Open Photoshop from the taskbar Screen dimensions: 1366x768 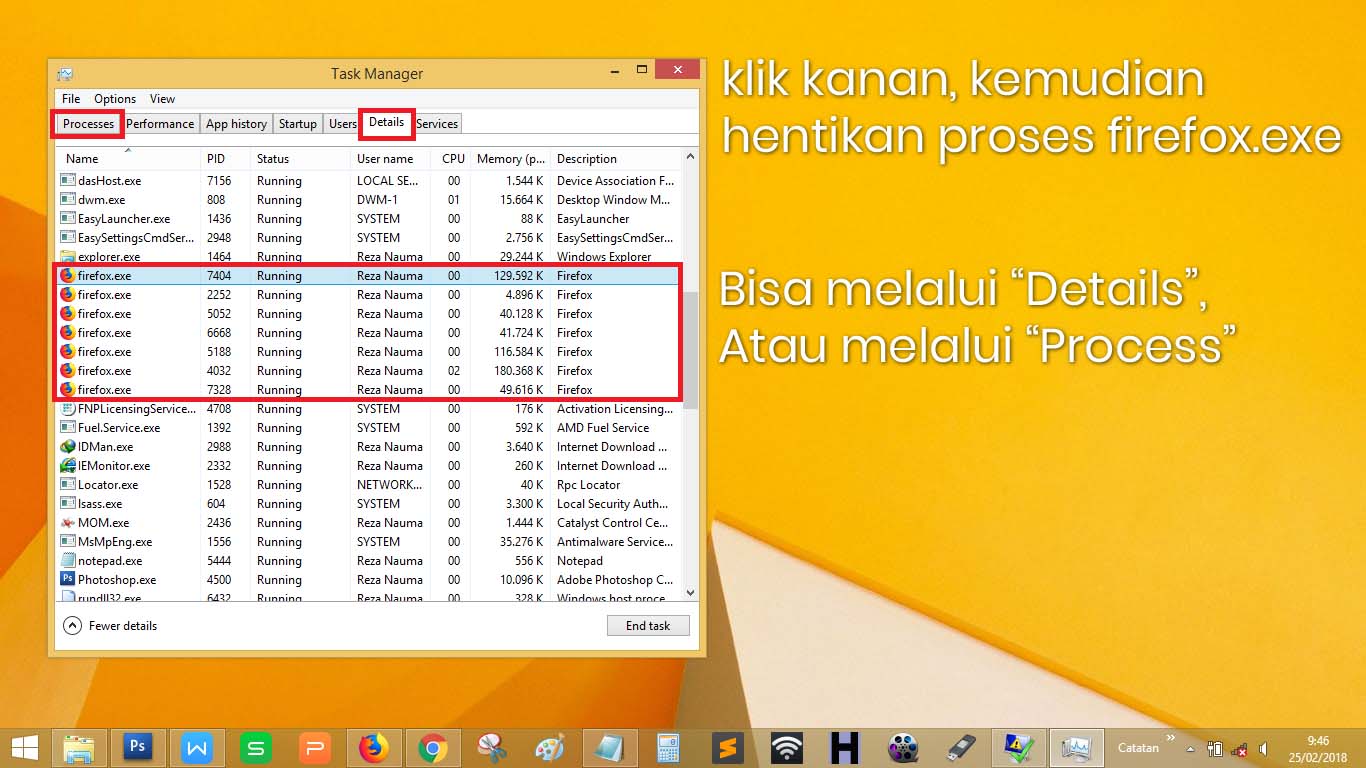pos(138,747)
